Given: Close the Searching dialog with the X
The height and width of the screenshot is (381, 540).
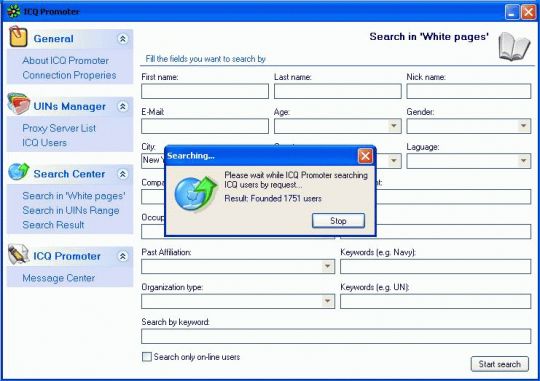Looking at the screenshot, I should 365,156.
